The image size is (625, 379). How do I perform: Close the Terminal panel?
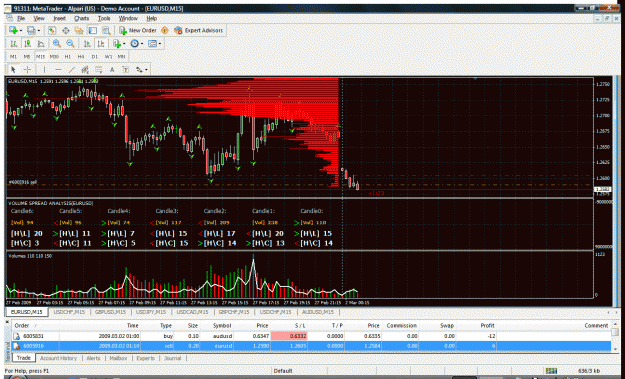7,321
